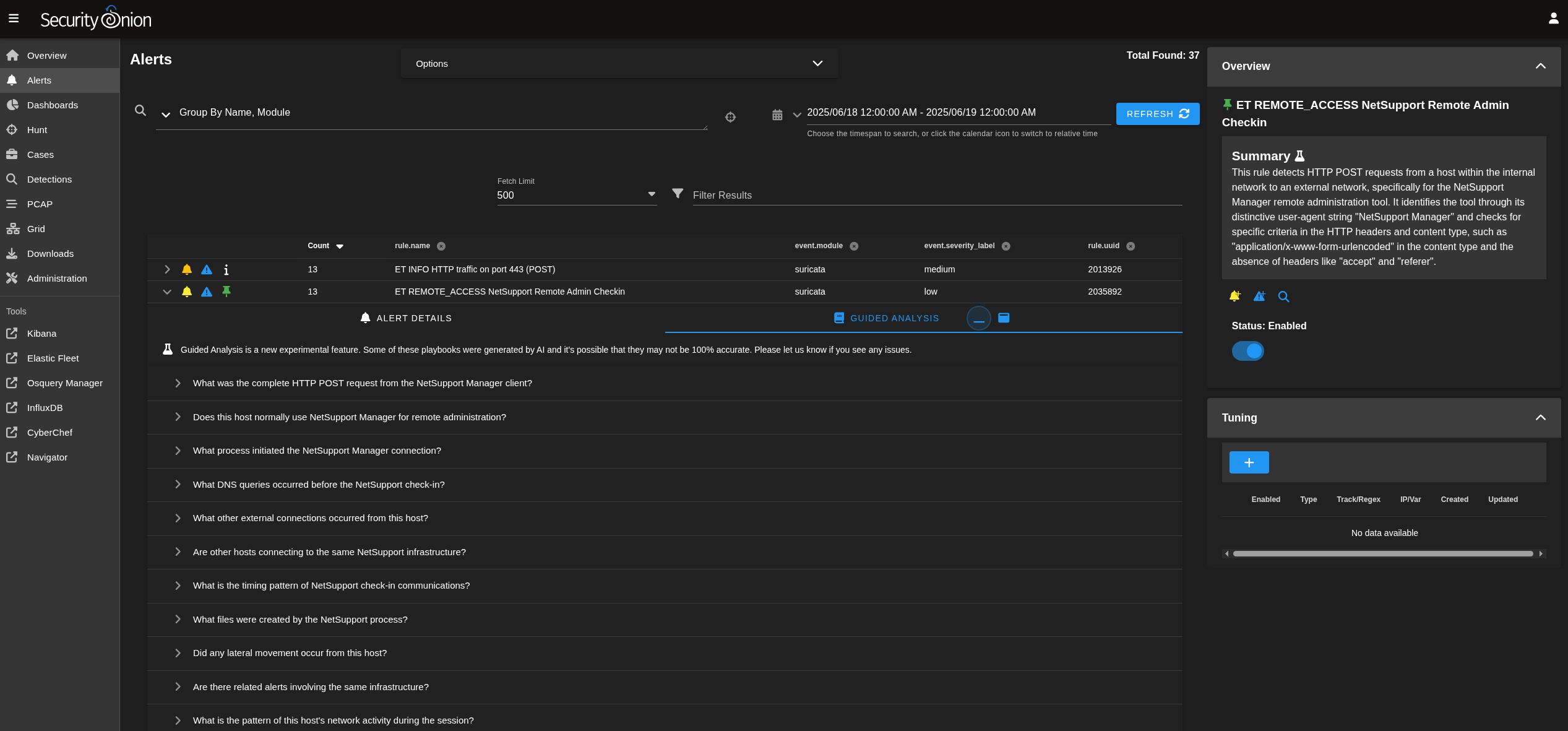This screenshot has width=1568, height=731.
Task: Click the info icon on ET INFO row
Action: 226,270
